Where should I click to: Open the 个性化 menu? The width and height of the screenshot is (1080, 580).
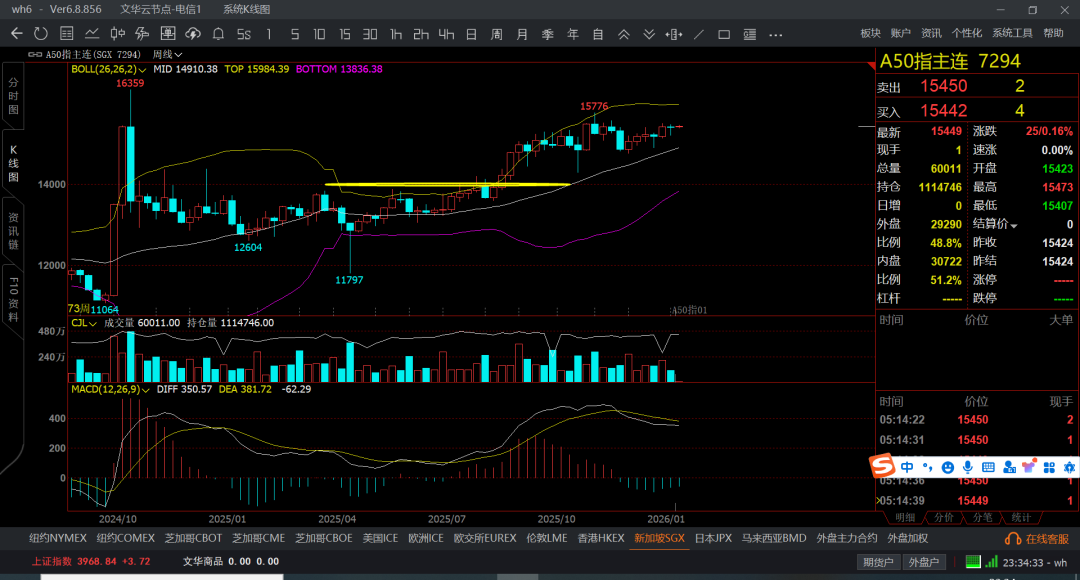[966, 33]
